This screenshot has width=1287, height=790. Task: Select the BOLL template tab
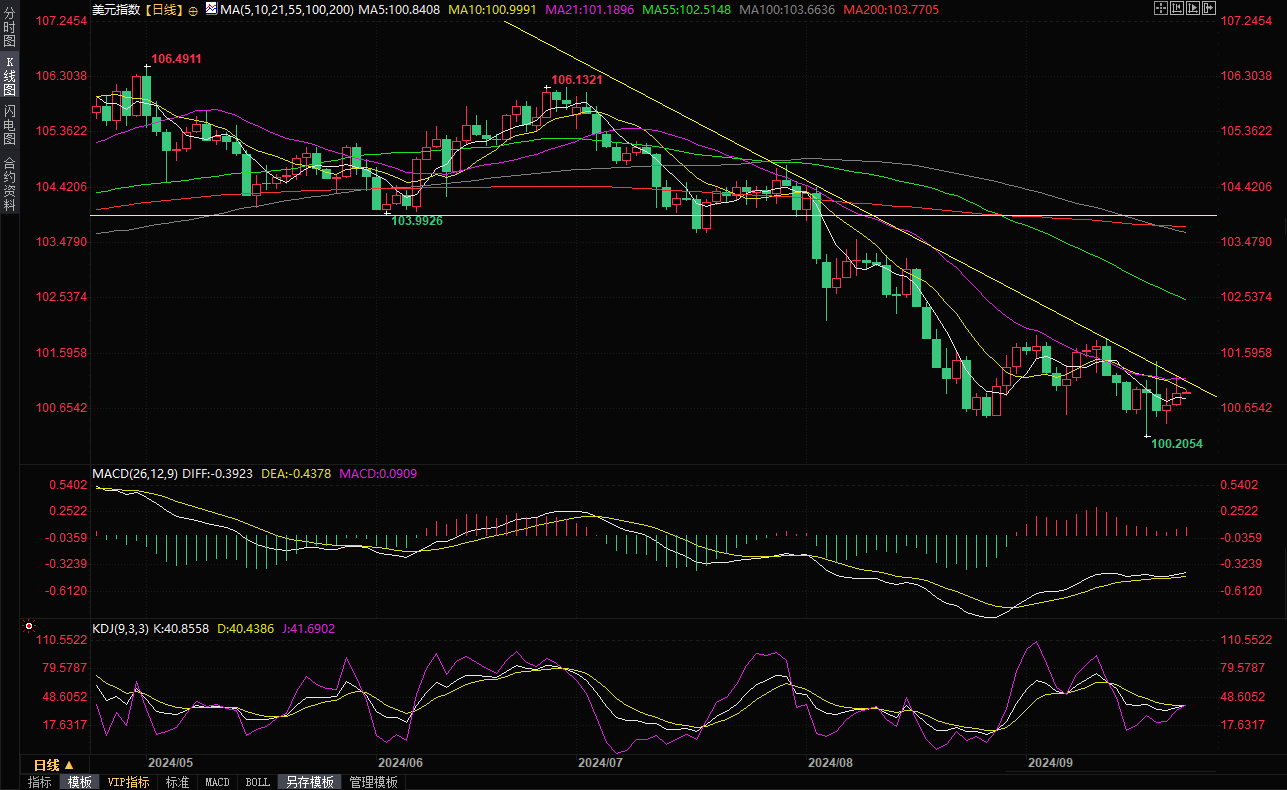pos(257,782)
